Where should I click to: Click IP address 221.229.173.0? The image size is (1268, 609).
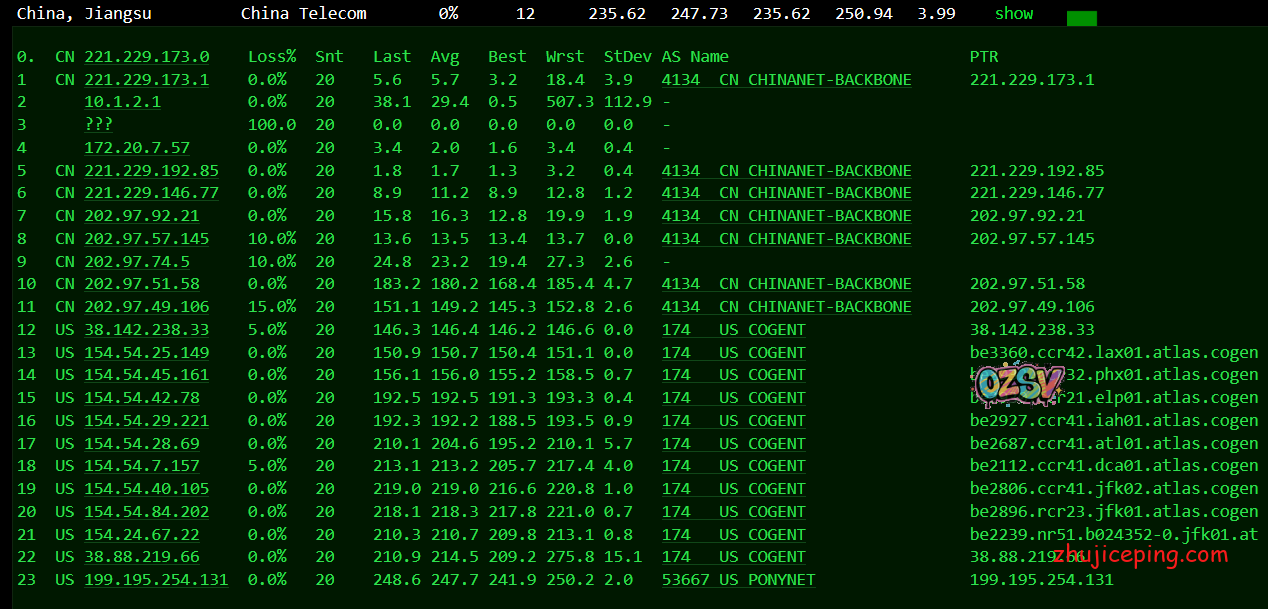pos(146,57)
